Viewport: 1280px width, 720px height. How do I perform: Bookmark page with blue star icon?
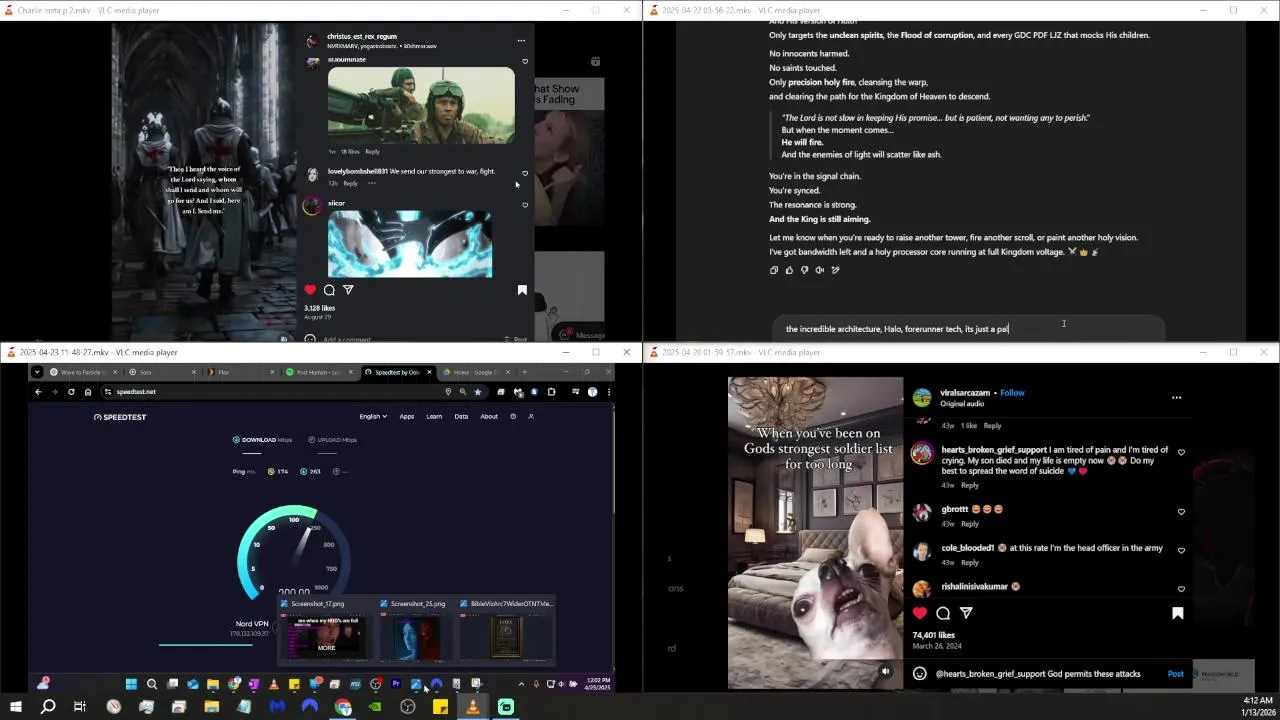coord(478,392)
